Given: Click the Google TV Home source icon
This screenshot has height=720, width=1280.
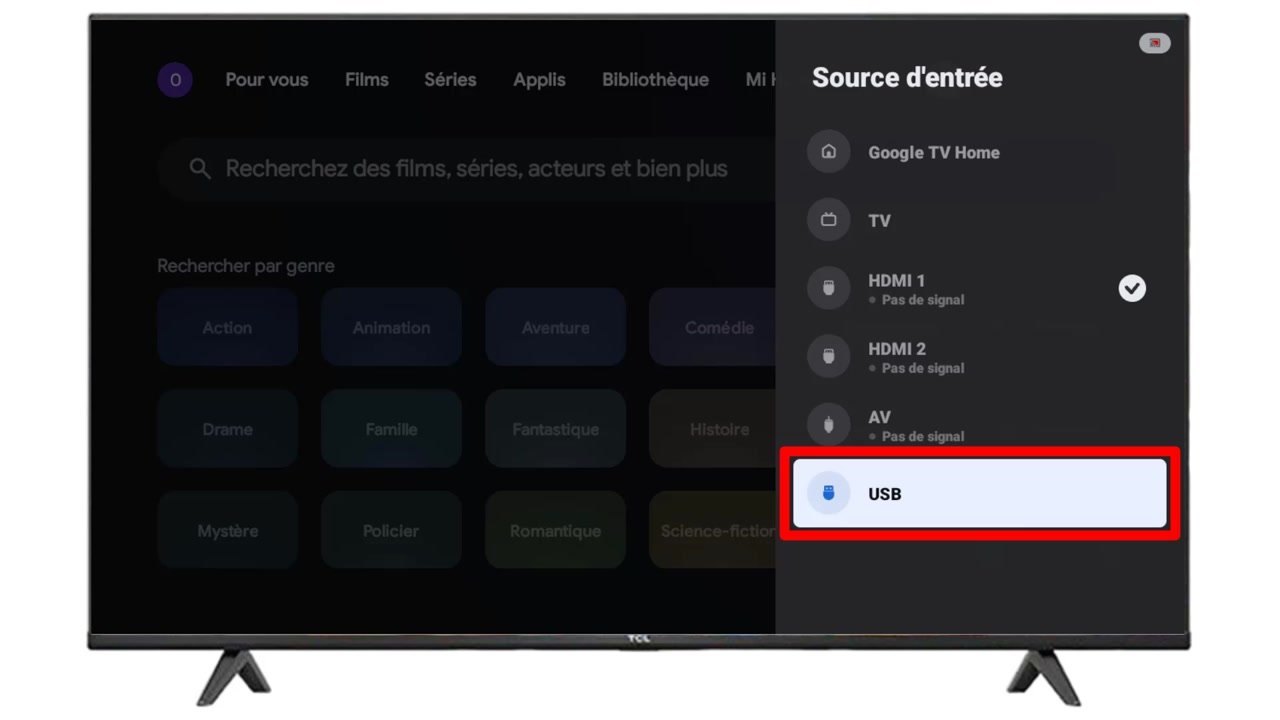Looking at the screenshot, I should coord(828,152).
